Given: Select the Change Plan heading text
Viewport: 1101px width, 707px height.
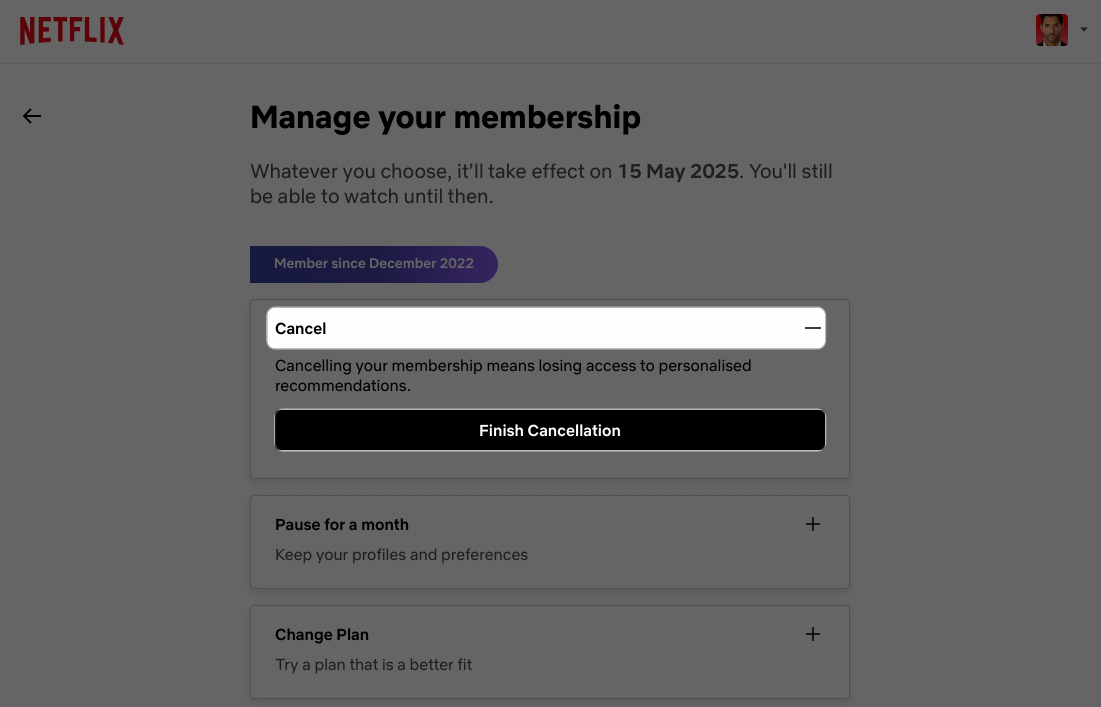Looking at the screenshot, I should point(322,634).
